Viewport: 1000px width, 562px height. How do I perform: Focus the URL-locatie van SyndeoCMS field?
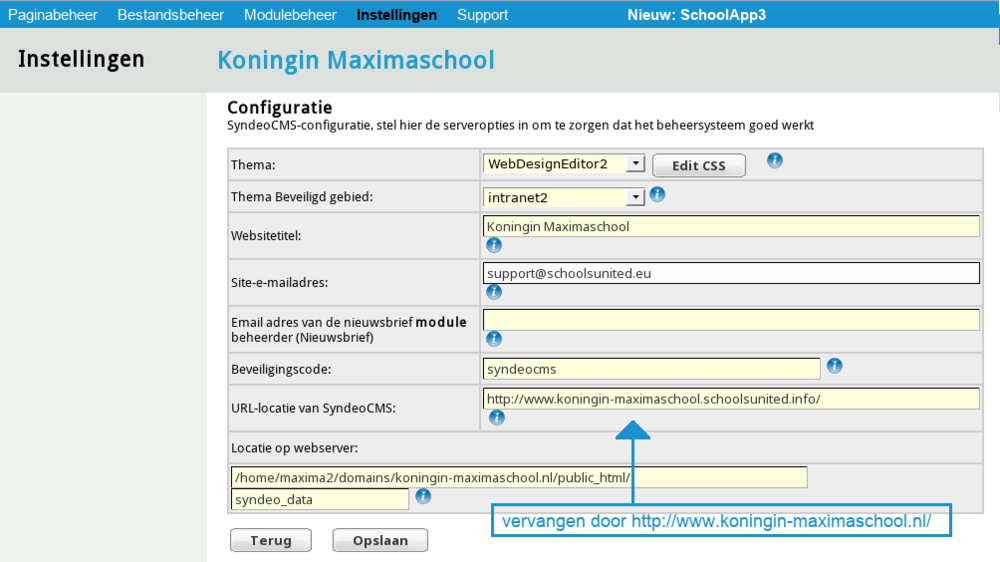click(731, 399)
